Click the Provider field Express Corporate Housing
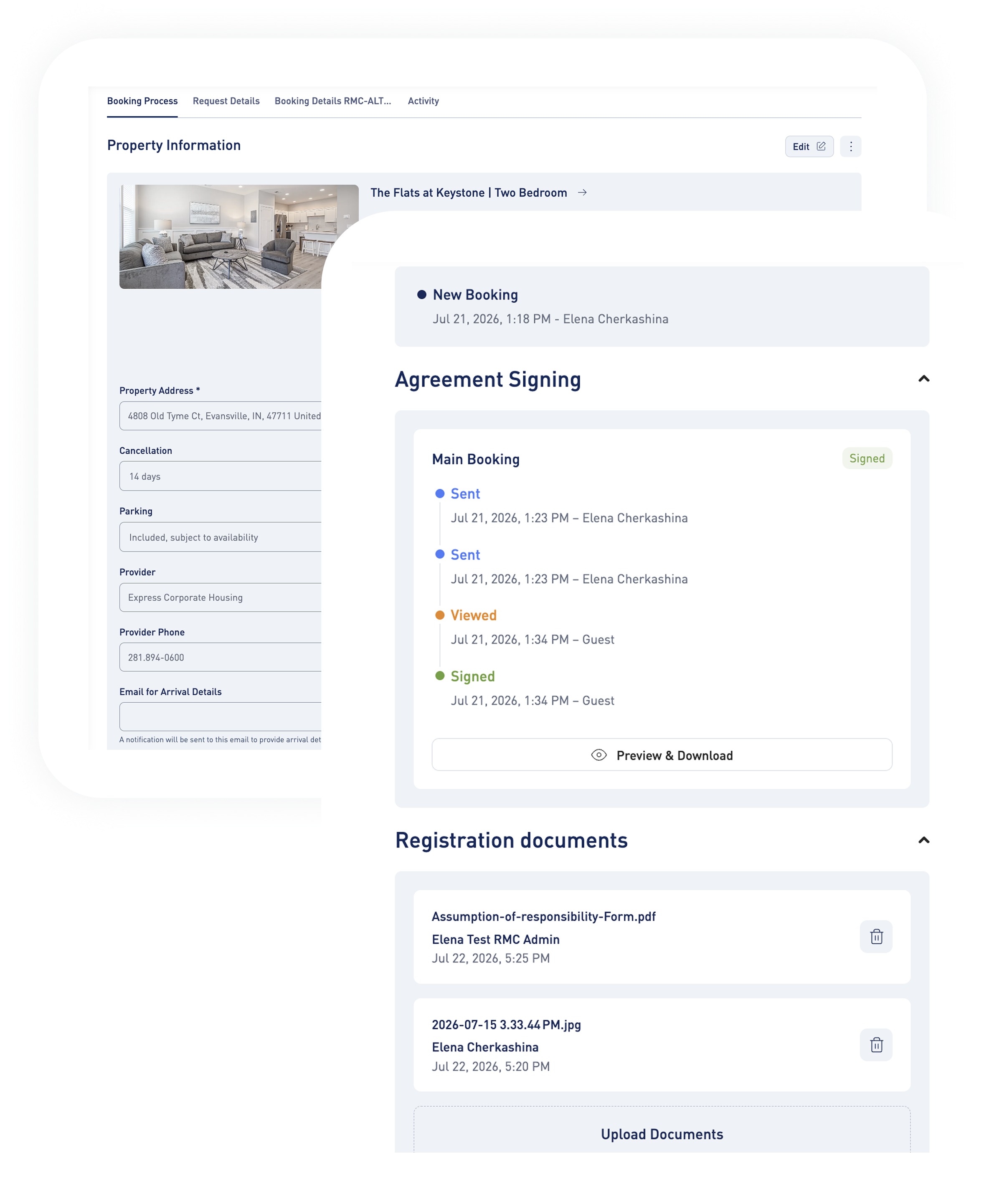 (x=221, y=597)
